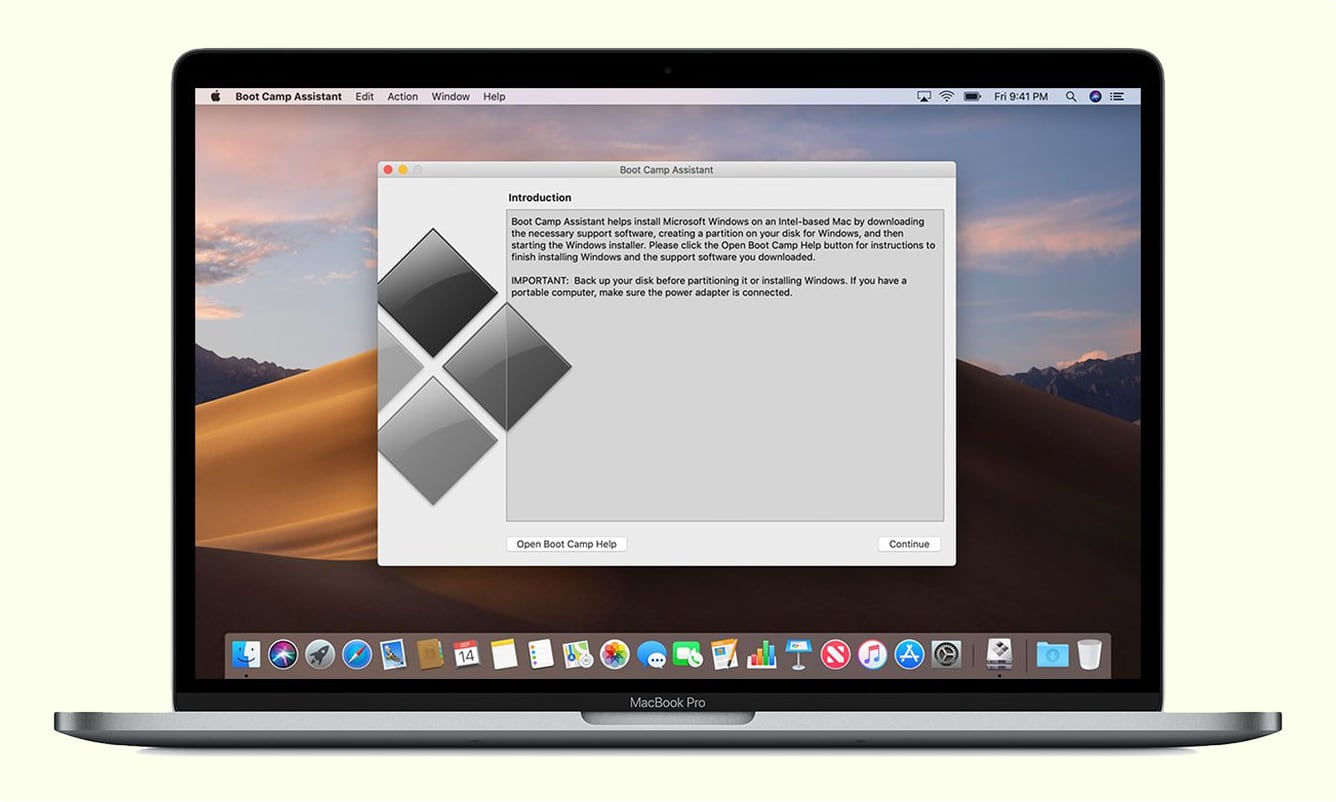This screenshot has width=1336, height=802.
Task: Click Open Boot Camp Help button
Action: (567, 544)
